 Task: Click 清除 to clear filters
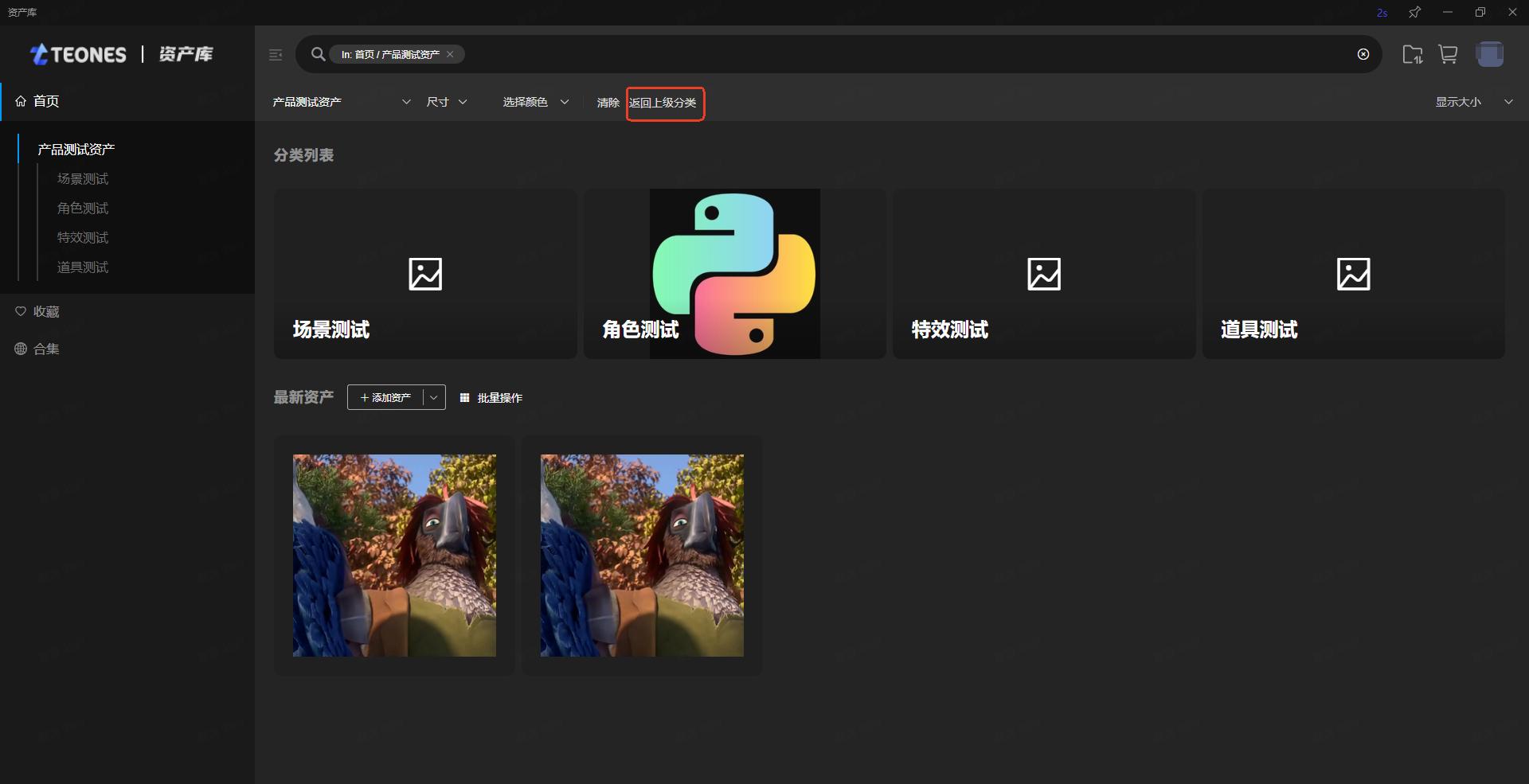click(608, 103)
